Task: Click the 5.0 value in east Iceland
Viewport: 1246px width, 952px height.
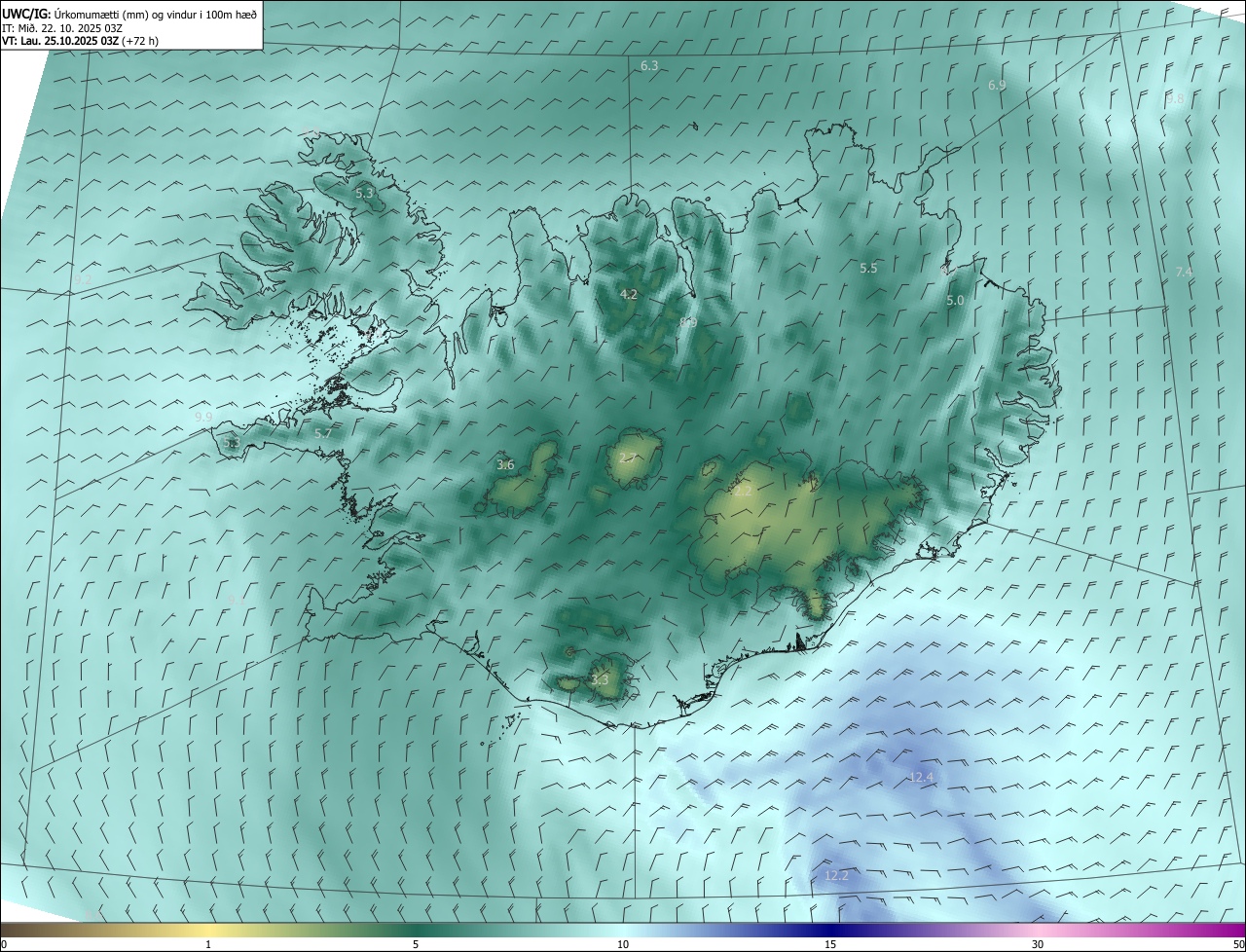Action: (955, 301)
